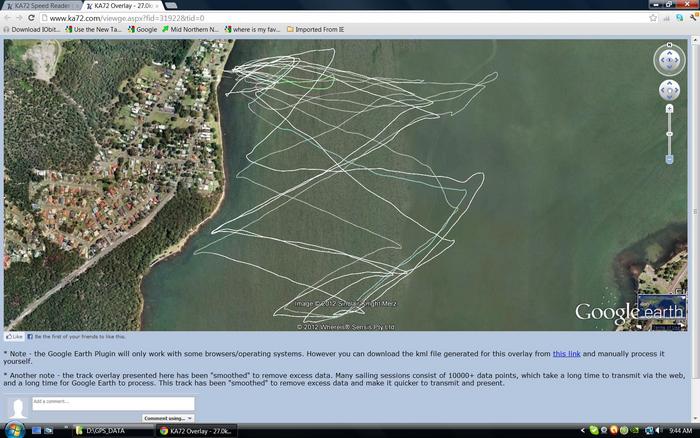Click the browser back arrow
The image size is (700, 438).
pyautogui.click(x=8, y=18)
